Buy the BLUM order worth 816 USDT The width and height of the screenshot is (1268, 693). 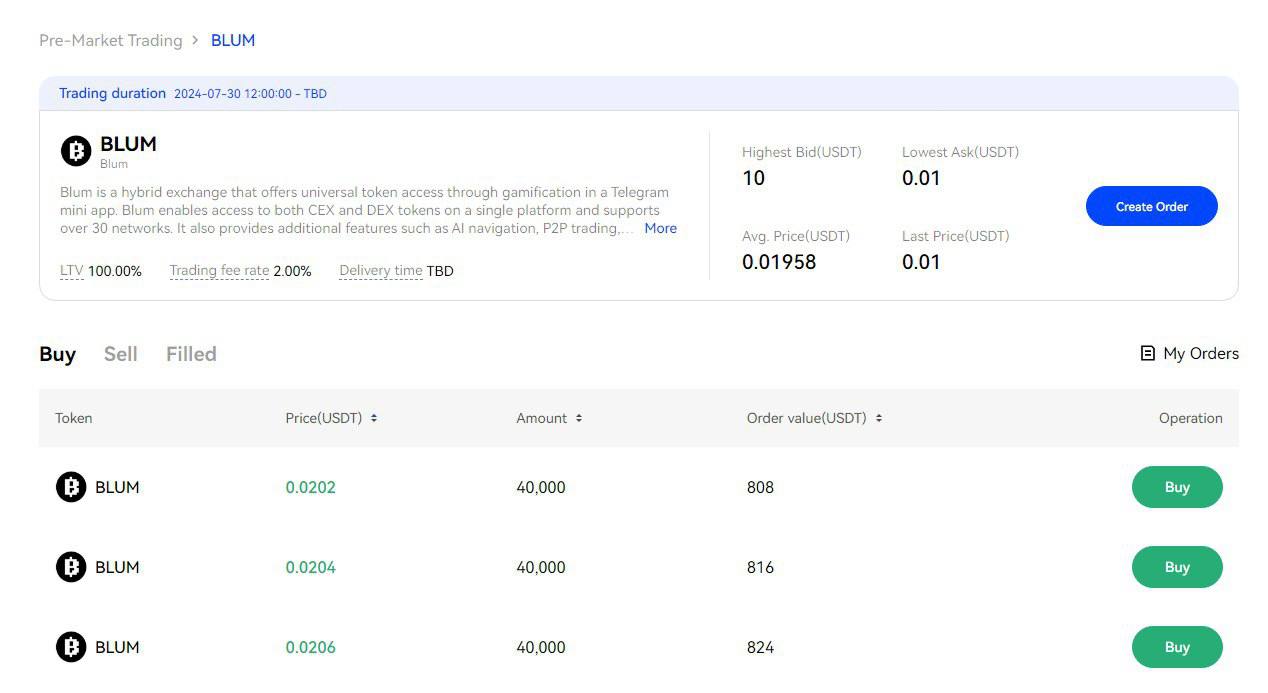(1176, 567)
